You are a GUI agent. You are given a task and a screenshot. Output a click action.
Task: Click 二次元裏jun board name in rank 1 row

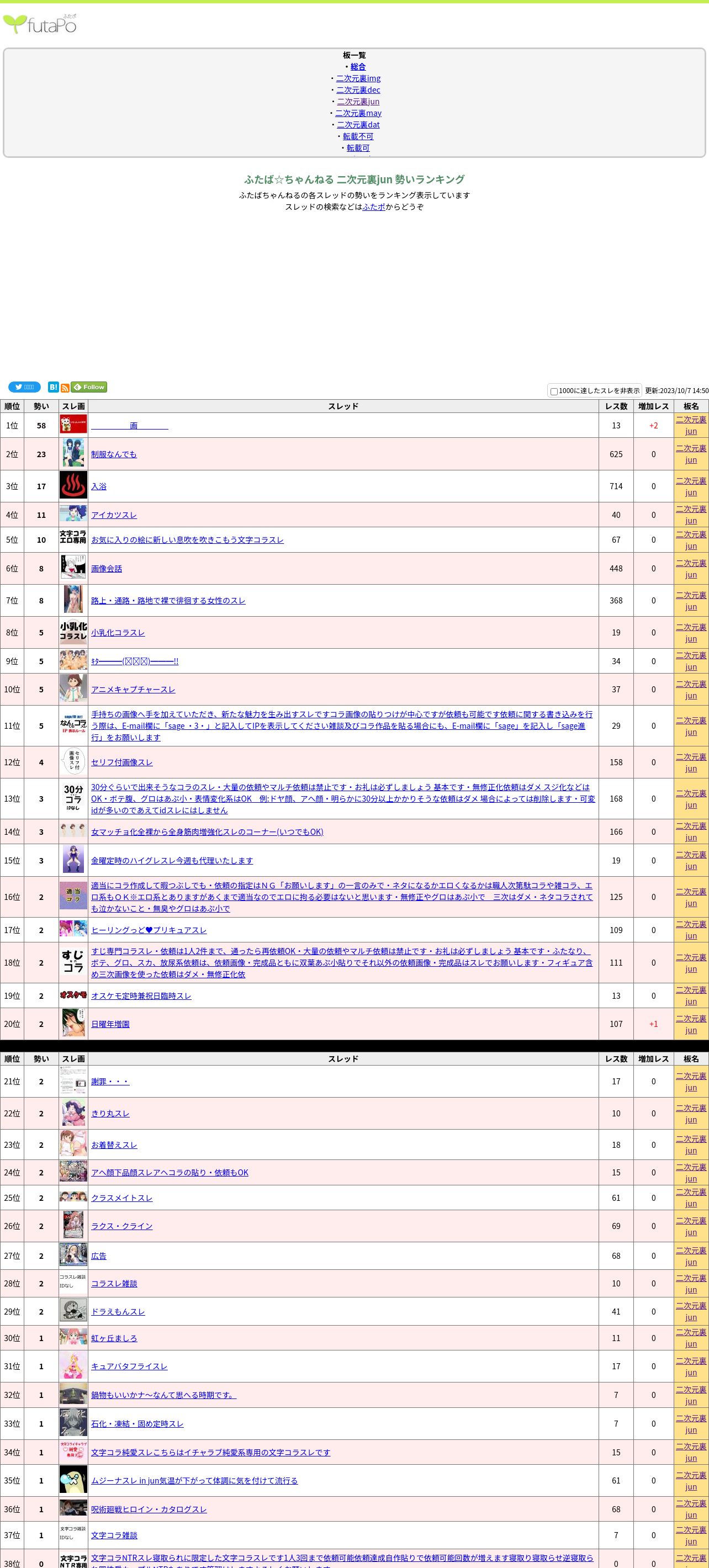691,425
